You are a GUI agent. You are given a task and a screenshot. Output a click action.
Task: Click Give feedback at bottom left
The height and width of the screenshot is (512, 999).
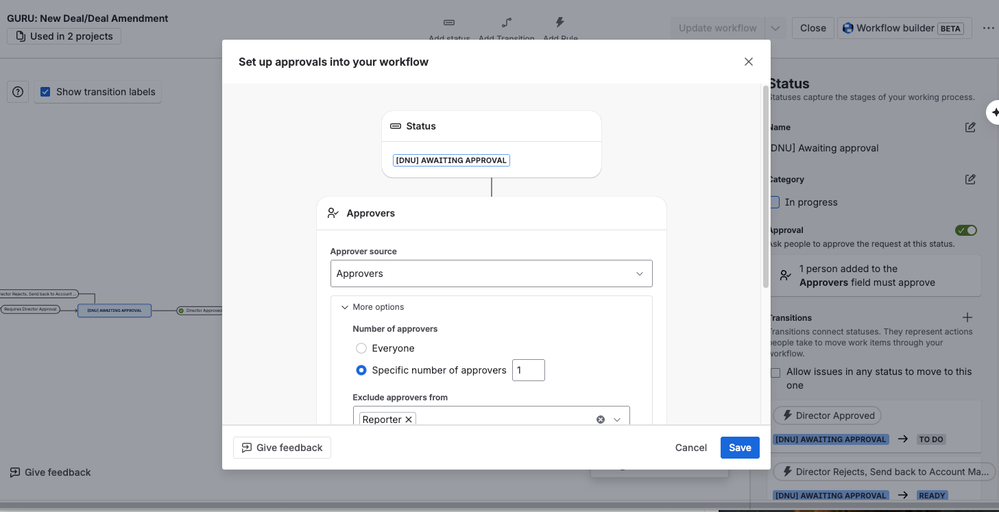click(x=50, y=473)
